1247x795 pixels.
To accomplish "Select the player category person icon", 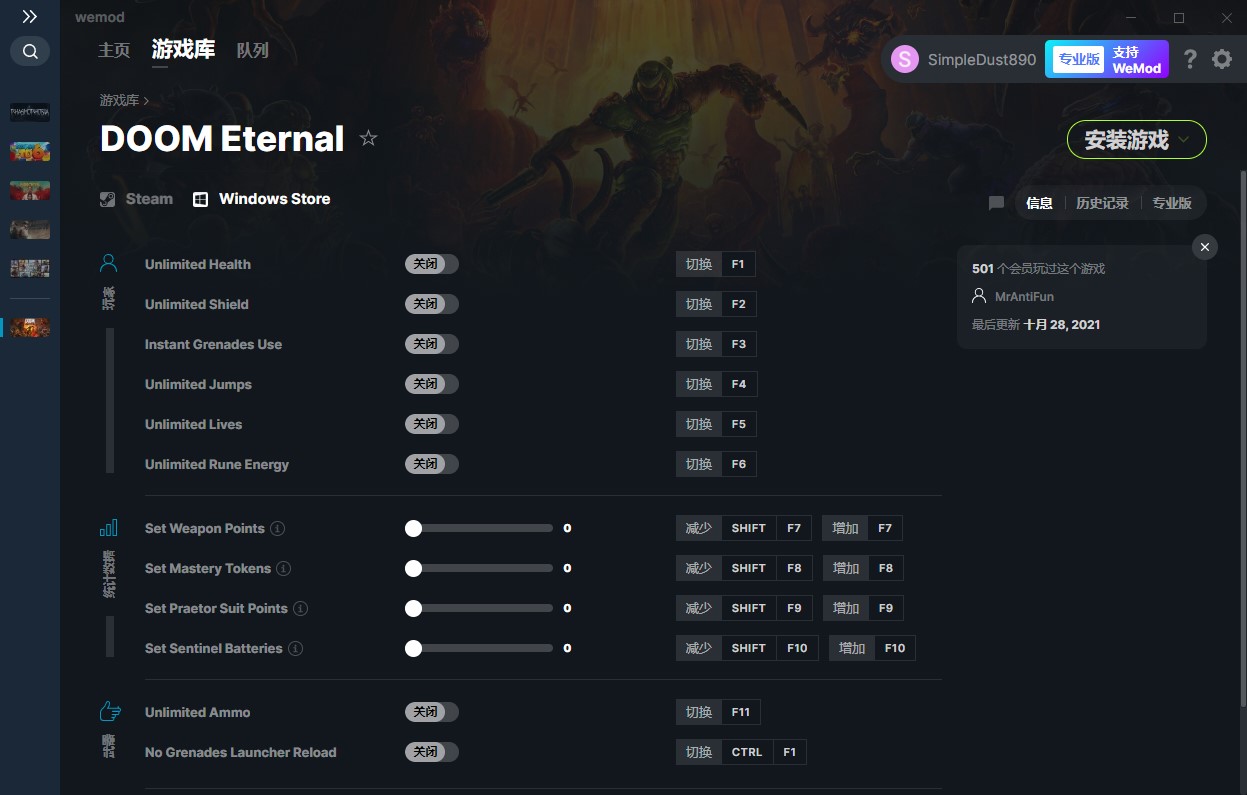I will pyautogui.click(x=109, y=264).
